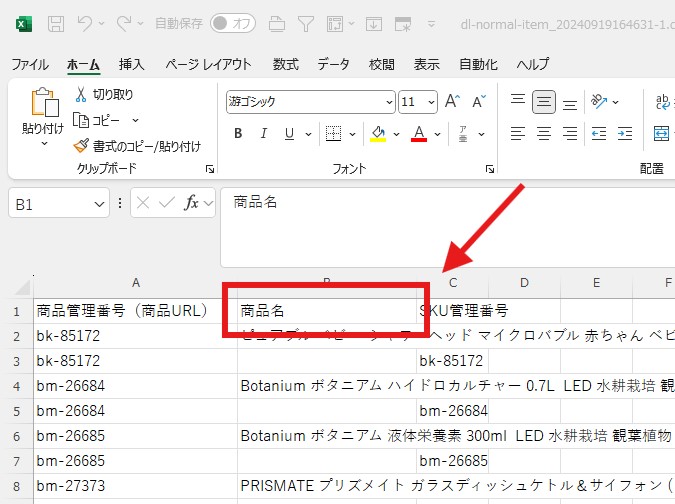Click the Redo arrow icon
The width and height of the screenshot is (675, 504).
[x=124, y=24]
